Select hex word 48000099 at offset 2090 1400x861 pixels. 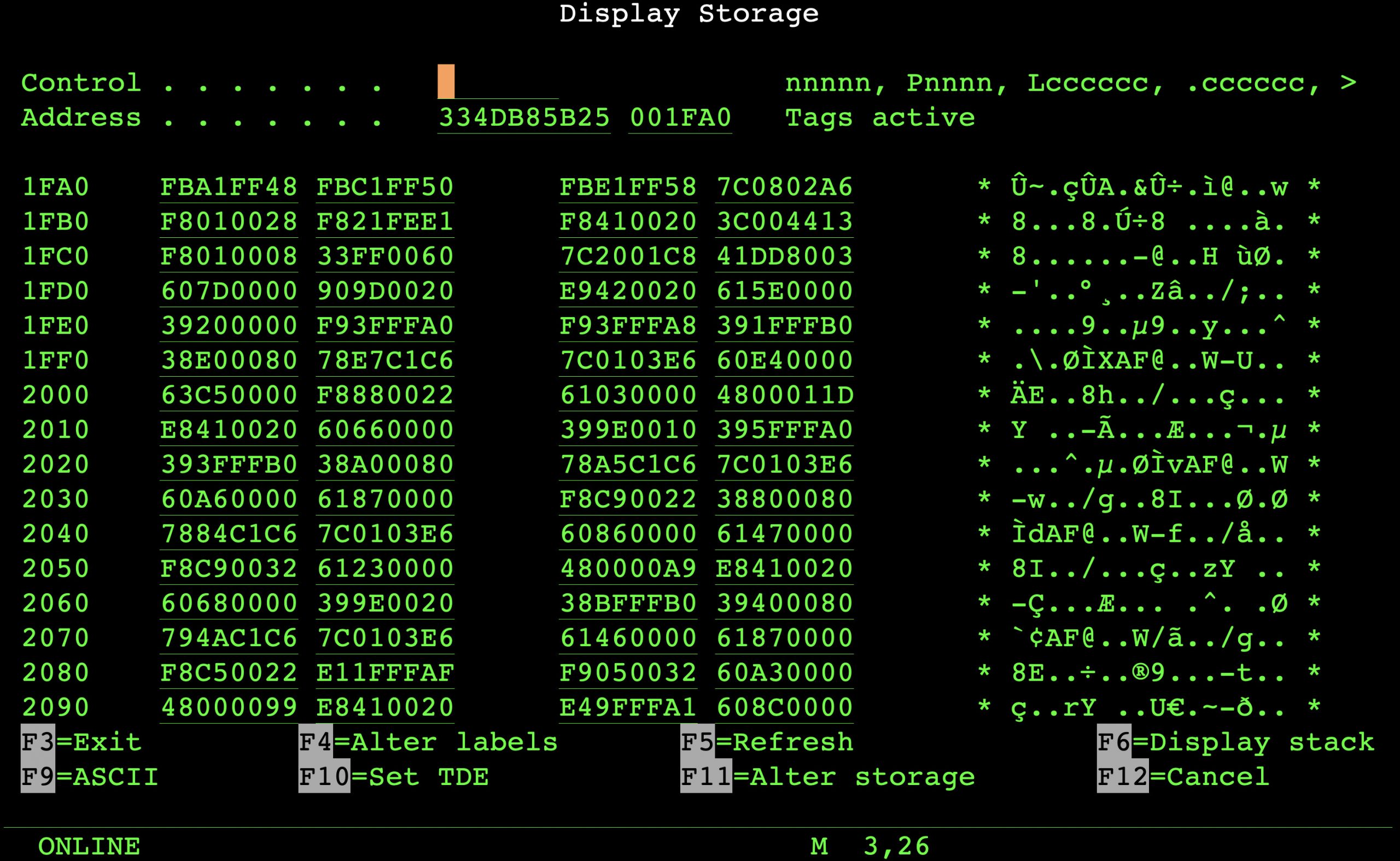pos(229,708)
